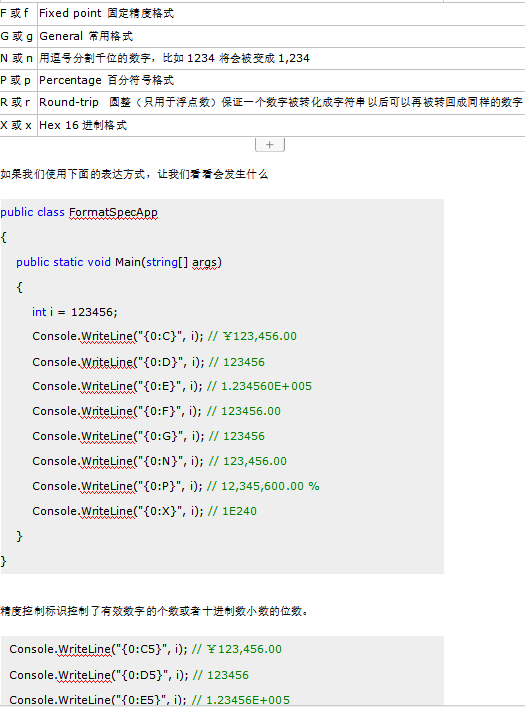Image resolution: width=525 pixels, height=707 pixels.
Task: Click the plus button below the table
Action: (270, 145)
